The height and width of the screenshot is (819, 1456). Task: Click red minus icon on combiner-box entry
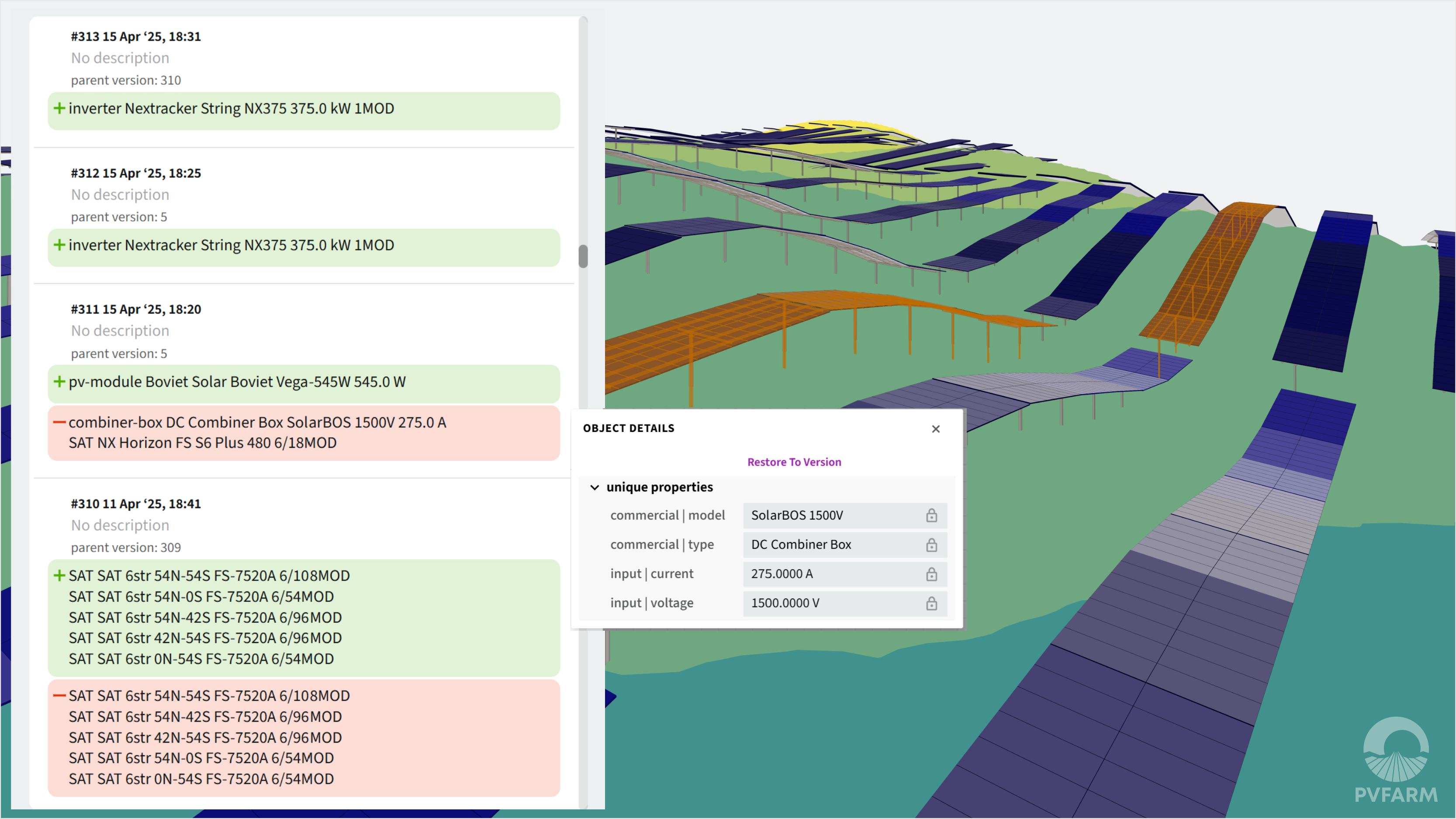[x=59, y=422]
